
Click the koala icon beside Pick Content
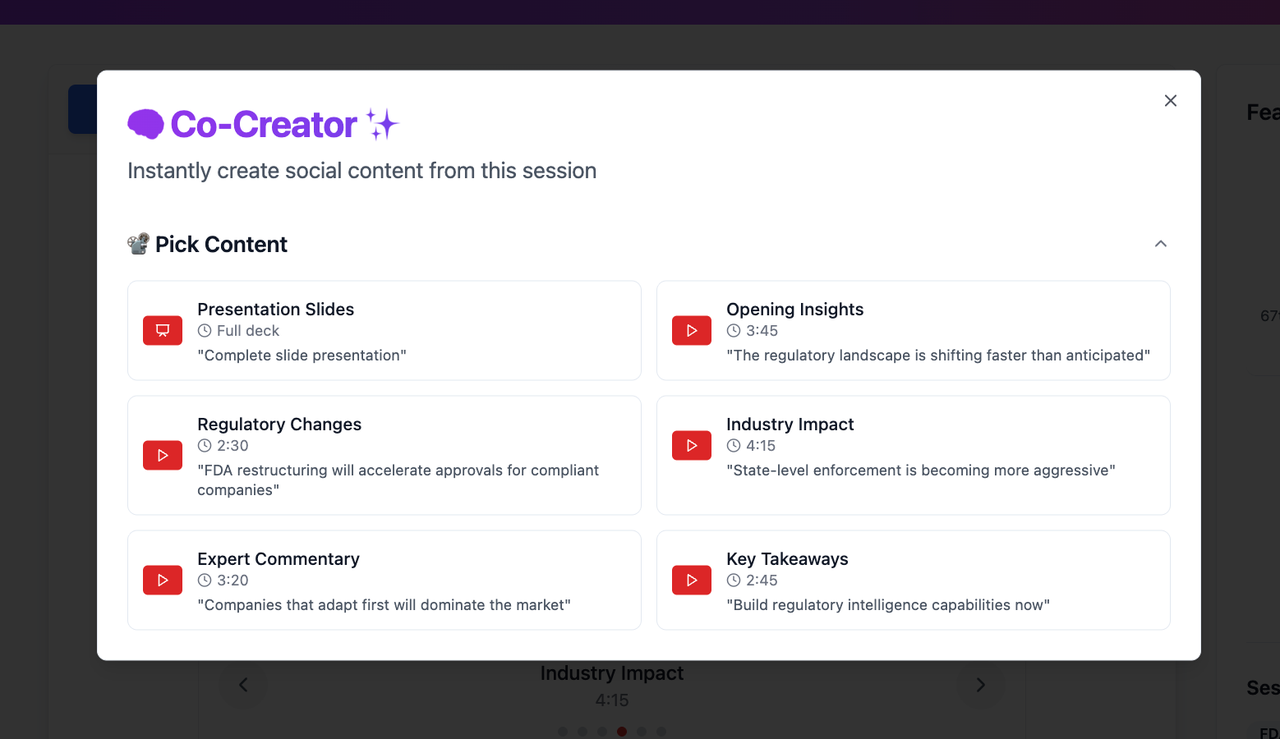[x=138, y=243]
